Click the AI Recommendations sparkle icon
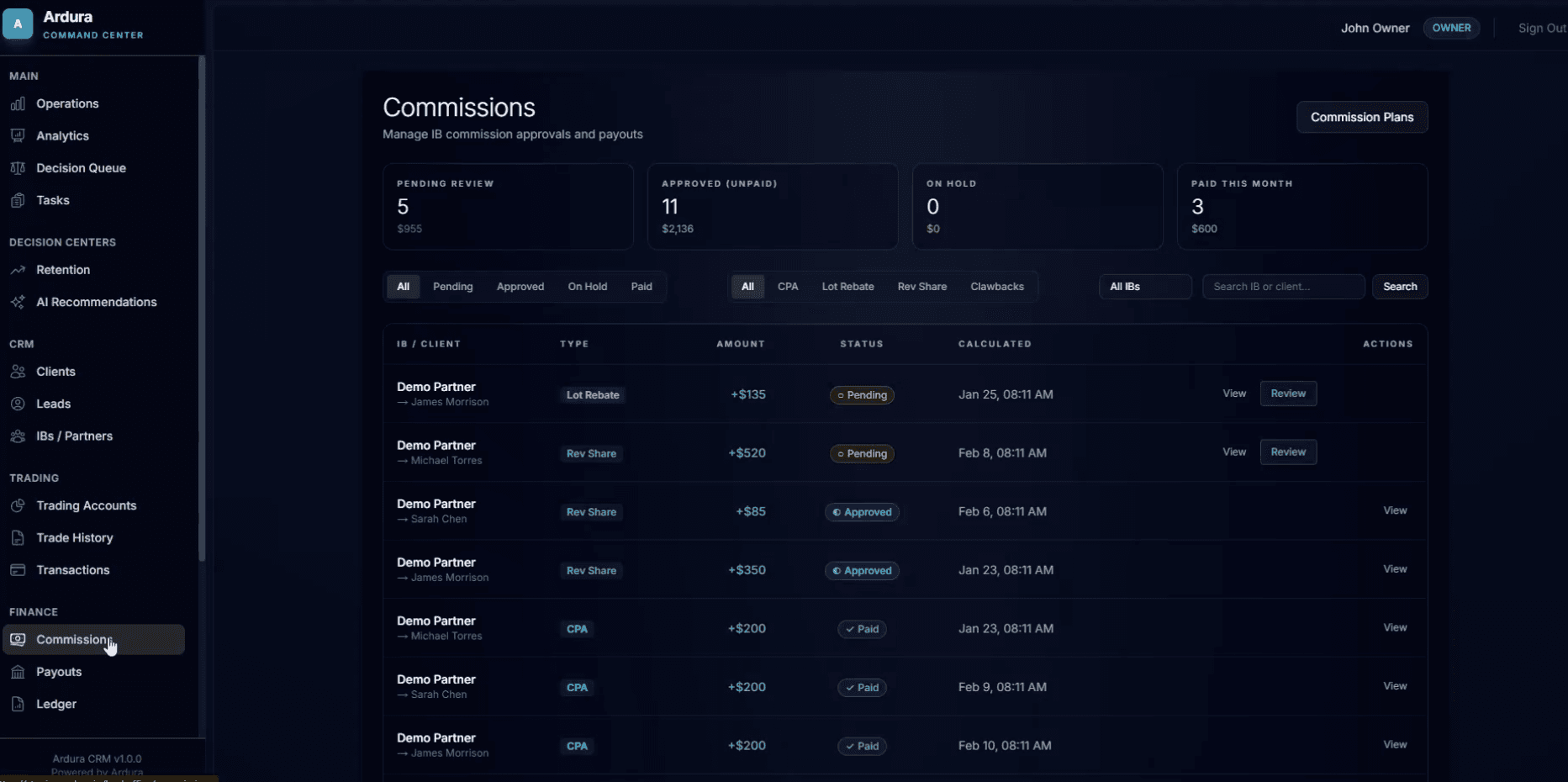This screenshot has height=782, width=1568. tap(18, 302)
